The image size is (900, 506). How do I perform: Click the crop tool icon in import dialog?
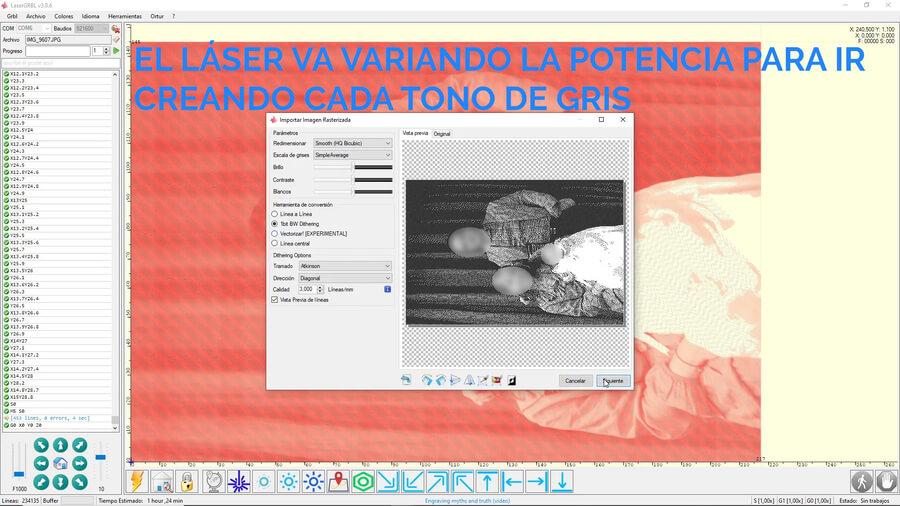click(483, 380)
